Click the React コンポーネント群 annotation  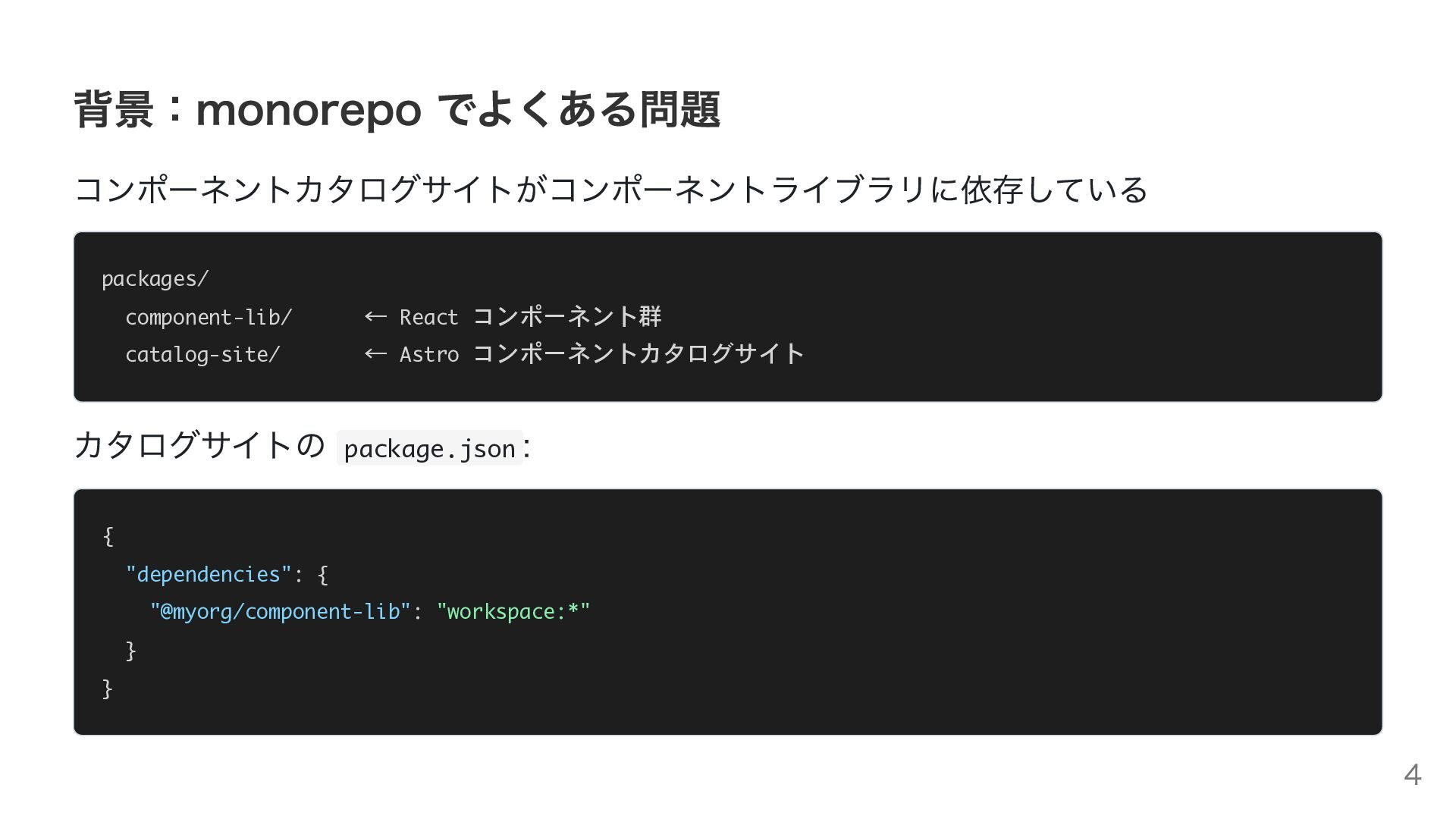coord(530,316)
